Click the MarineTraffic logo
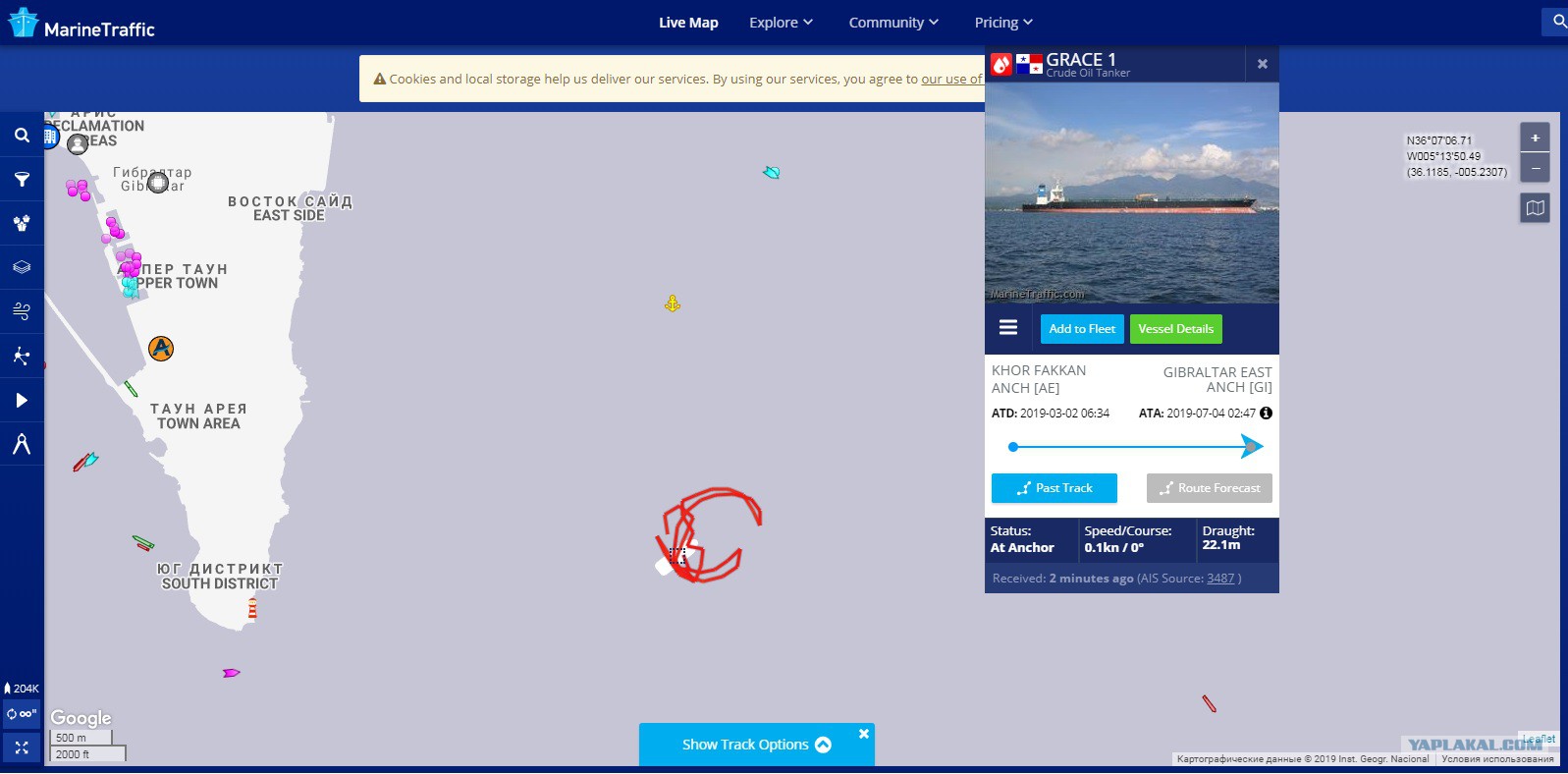1568x774 pixels. pyautogui.click(x=81, y=24)
